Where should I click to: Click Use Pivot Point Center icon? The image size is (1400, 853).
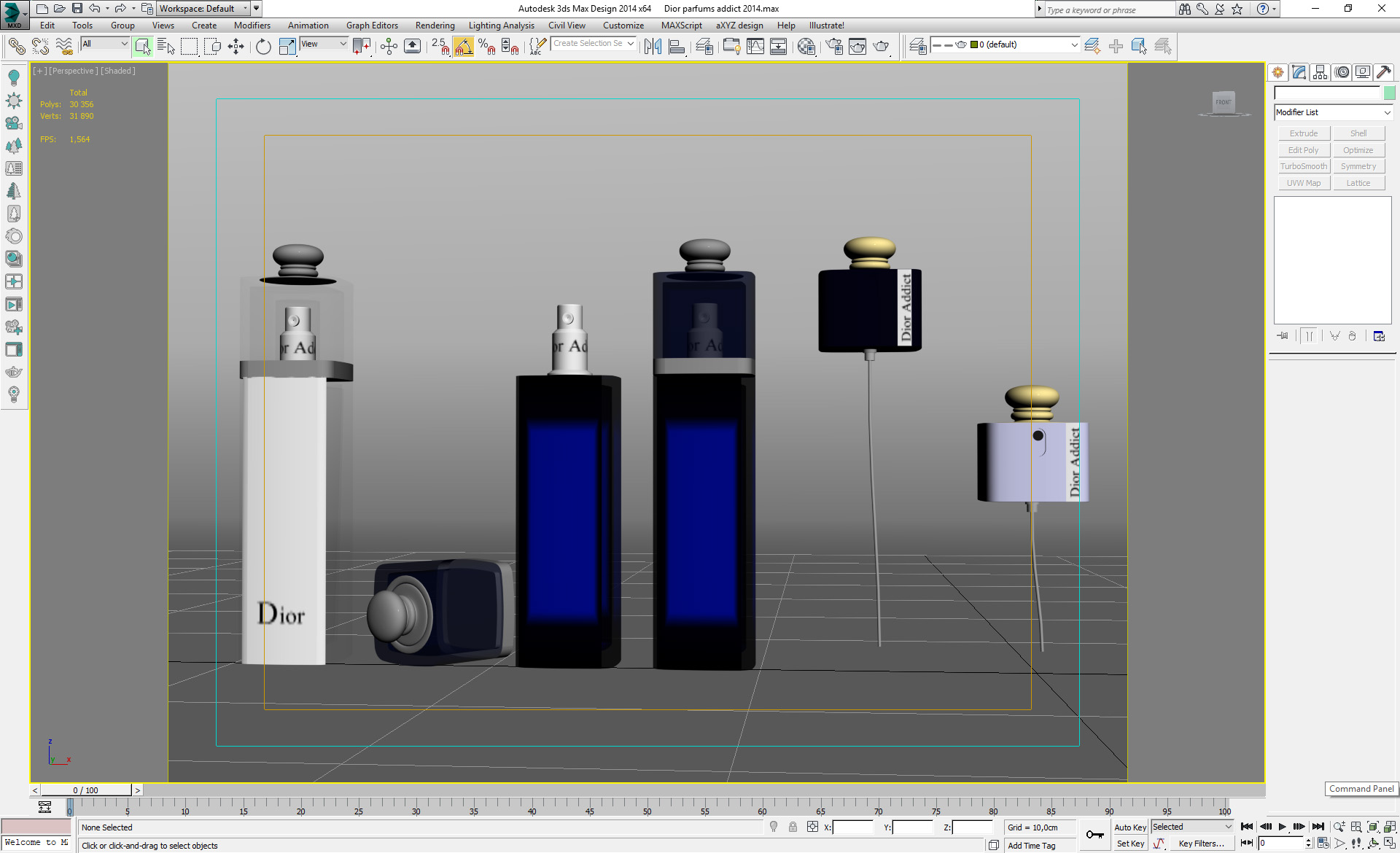tap(362, 47)
